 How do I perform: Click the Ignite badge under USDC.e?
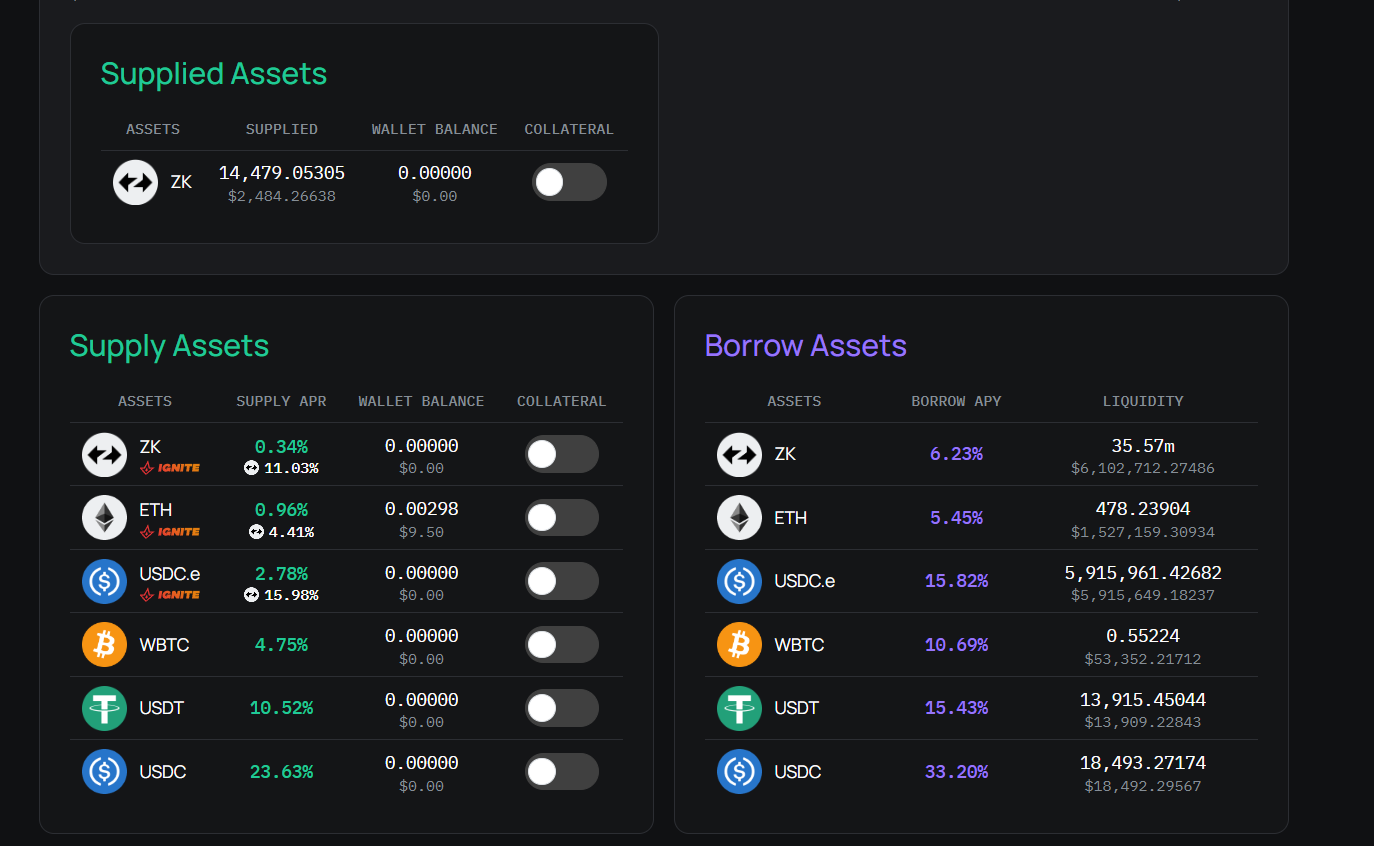click(x=170, y=595)
